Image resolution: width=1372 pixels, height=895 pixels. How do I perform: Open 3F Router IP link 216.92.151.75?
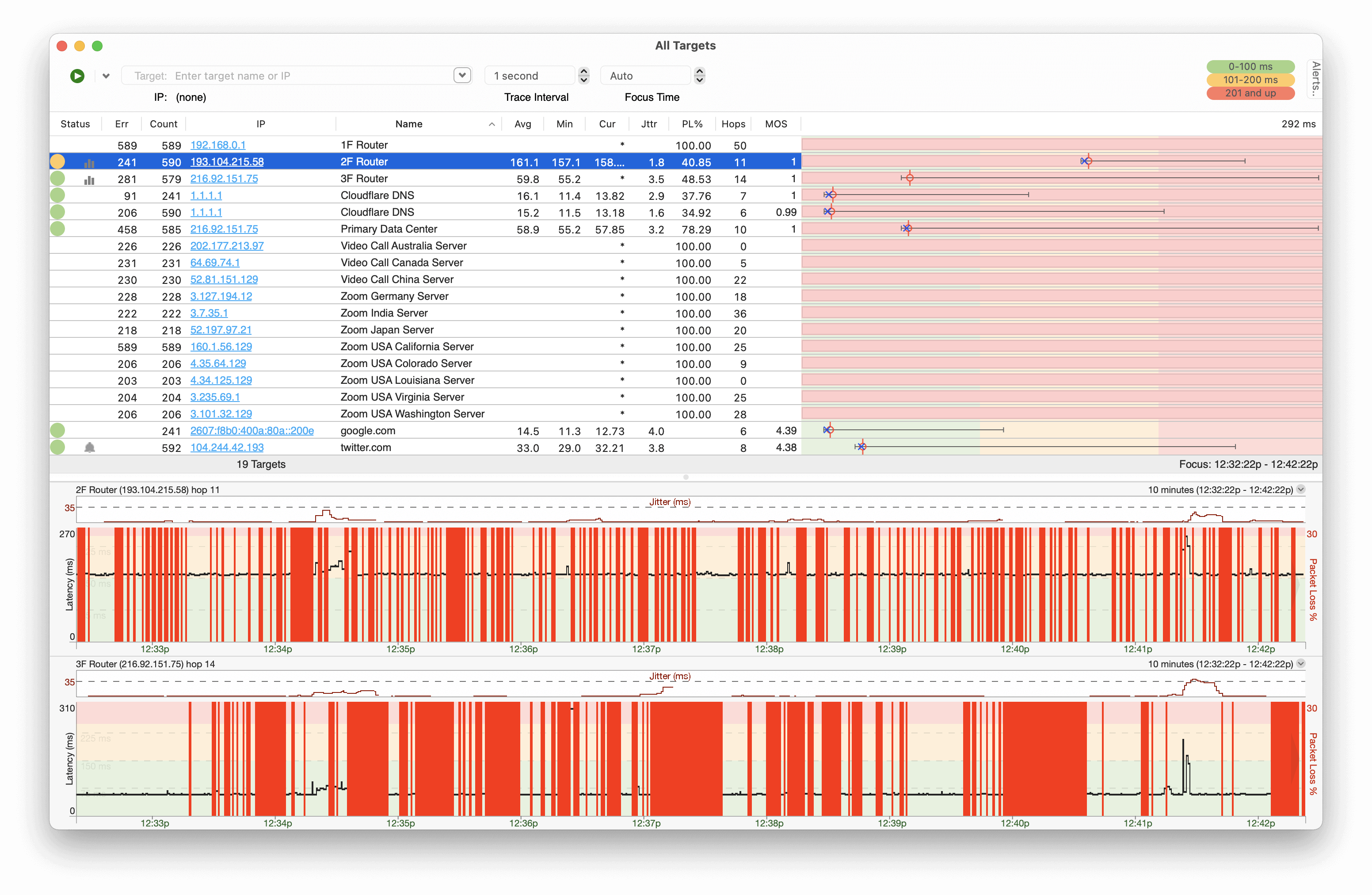click(224, 178)
